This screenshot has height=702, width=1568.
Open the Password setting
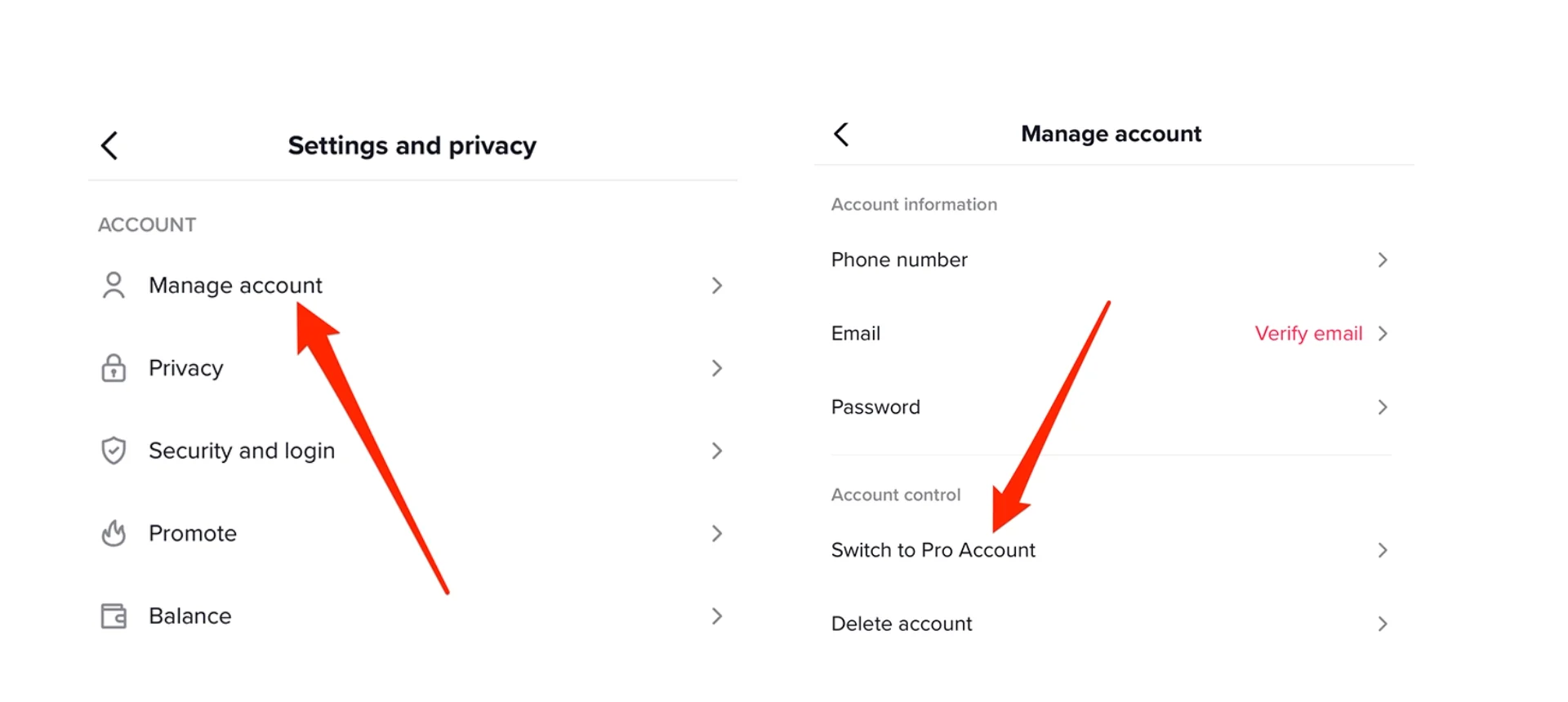[1111, 407]
